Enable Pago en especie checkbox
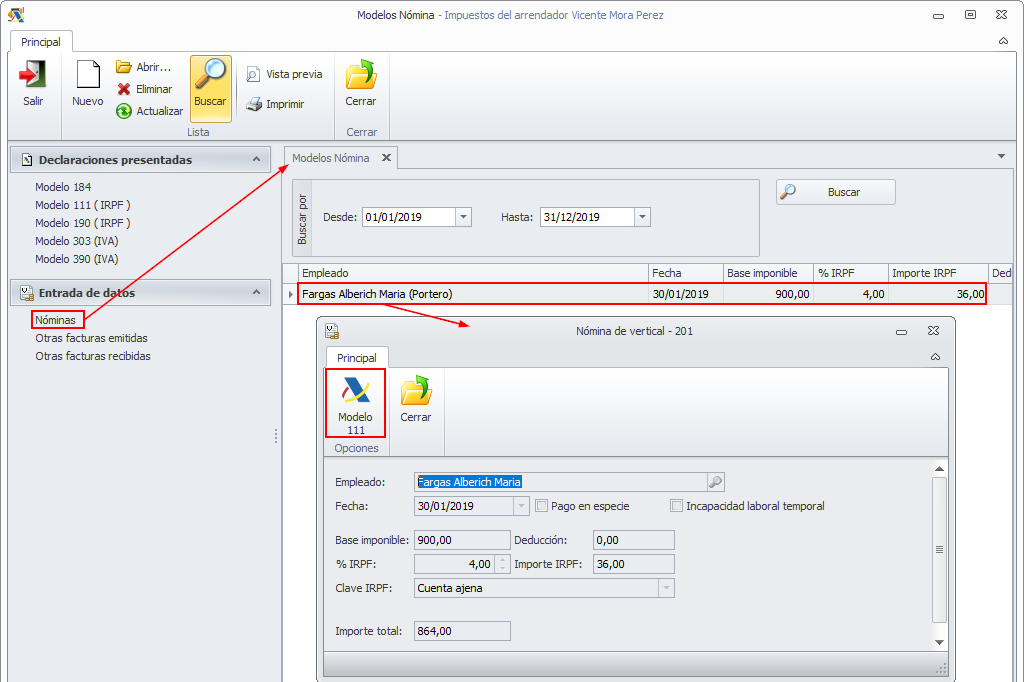Image resolution: width=1024 pixels, height=682 pixels. pyautogui.click(x=542, y=506)
